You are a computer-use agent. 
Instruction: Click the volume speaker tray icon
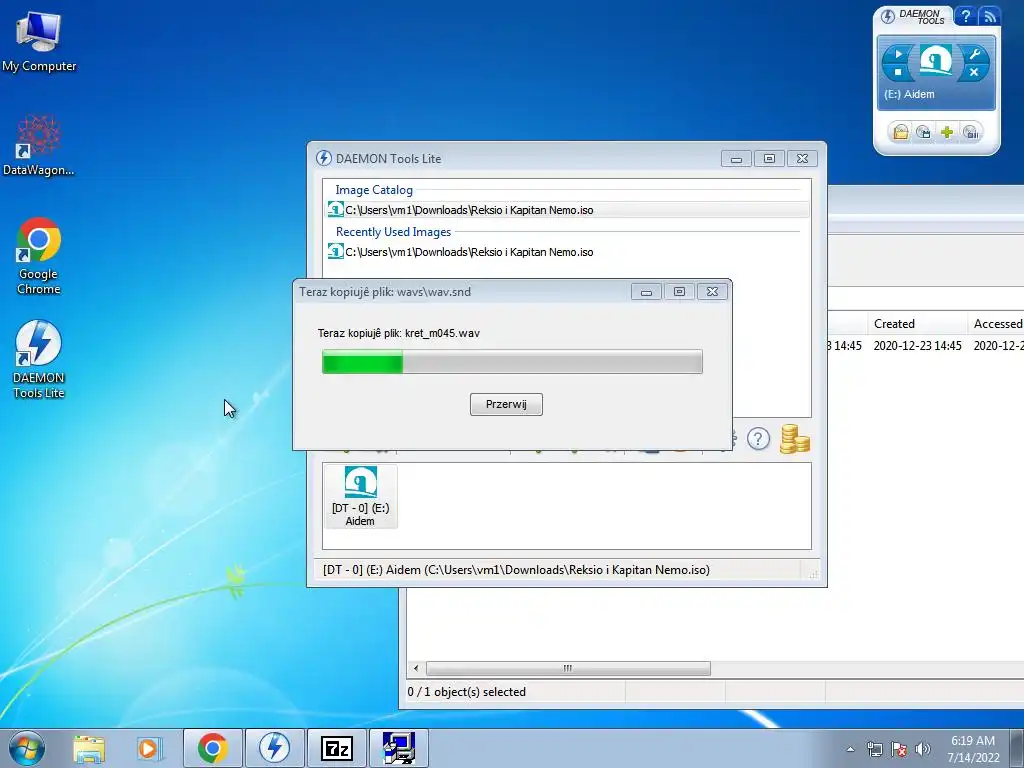[923, 749]
